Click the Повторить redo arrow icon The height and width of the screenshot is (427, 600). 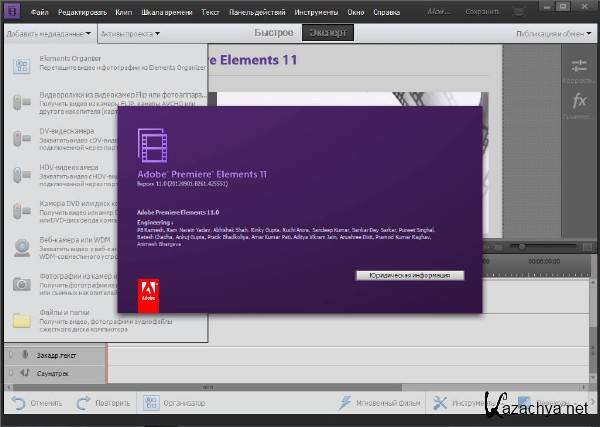tap(84, 403)
